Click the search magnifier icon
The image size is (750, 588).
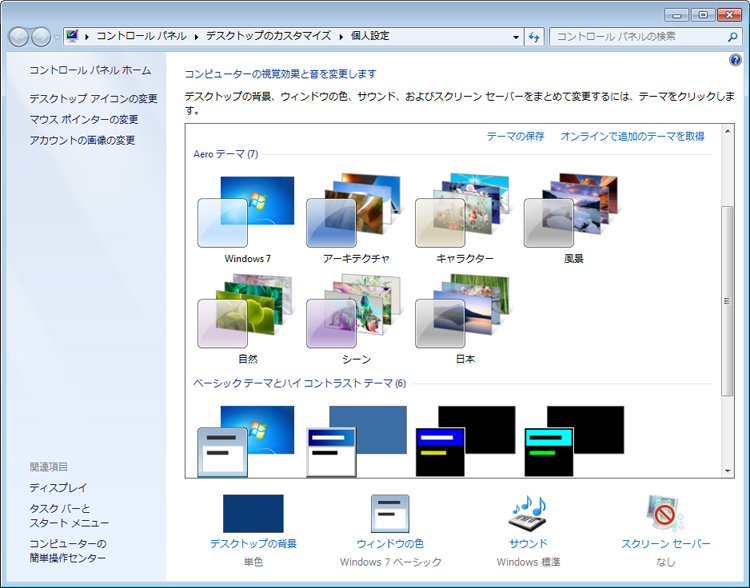(x=732, y=36)
